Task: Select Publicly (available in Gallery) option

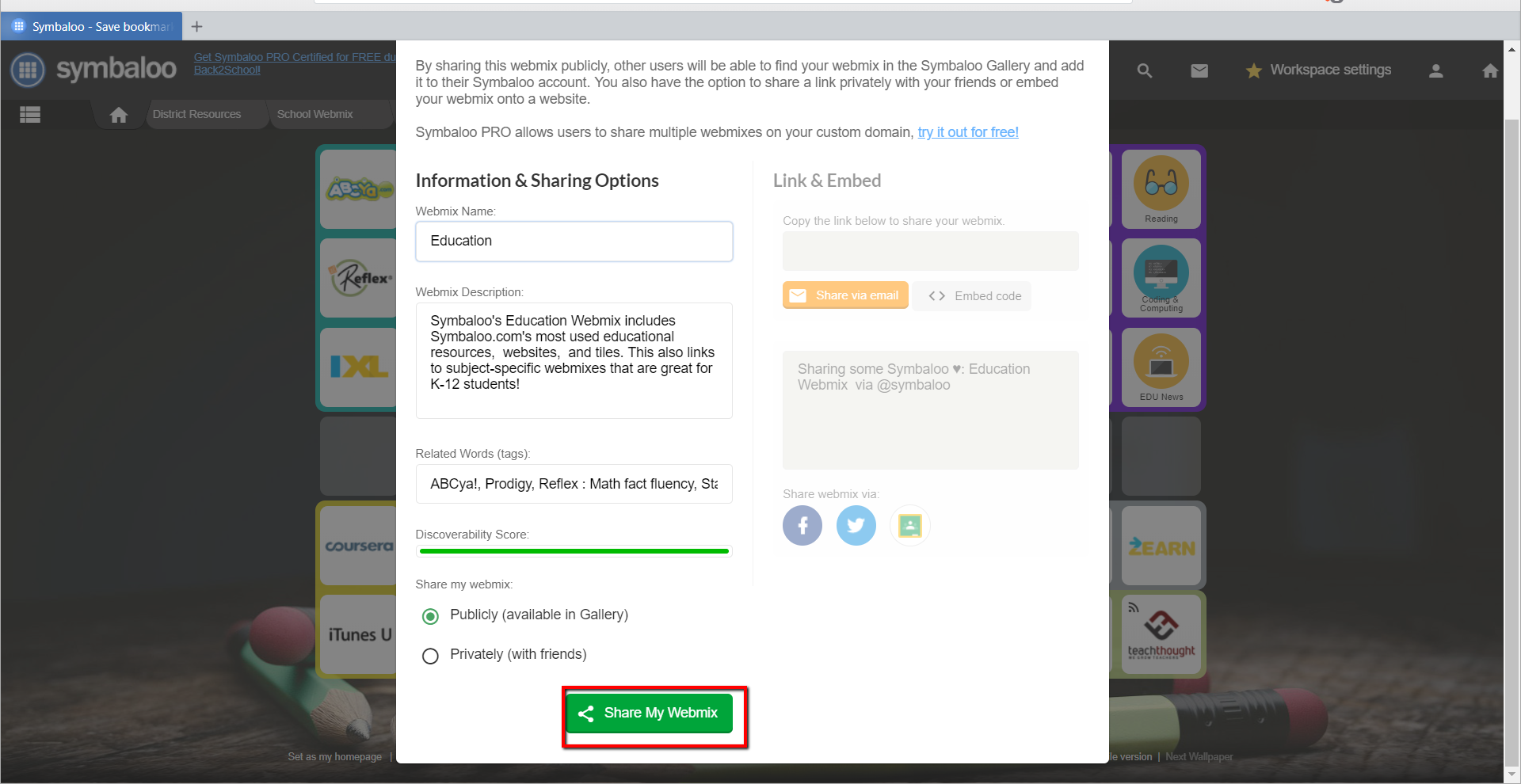Action: [430, 616]
